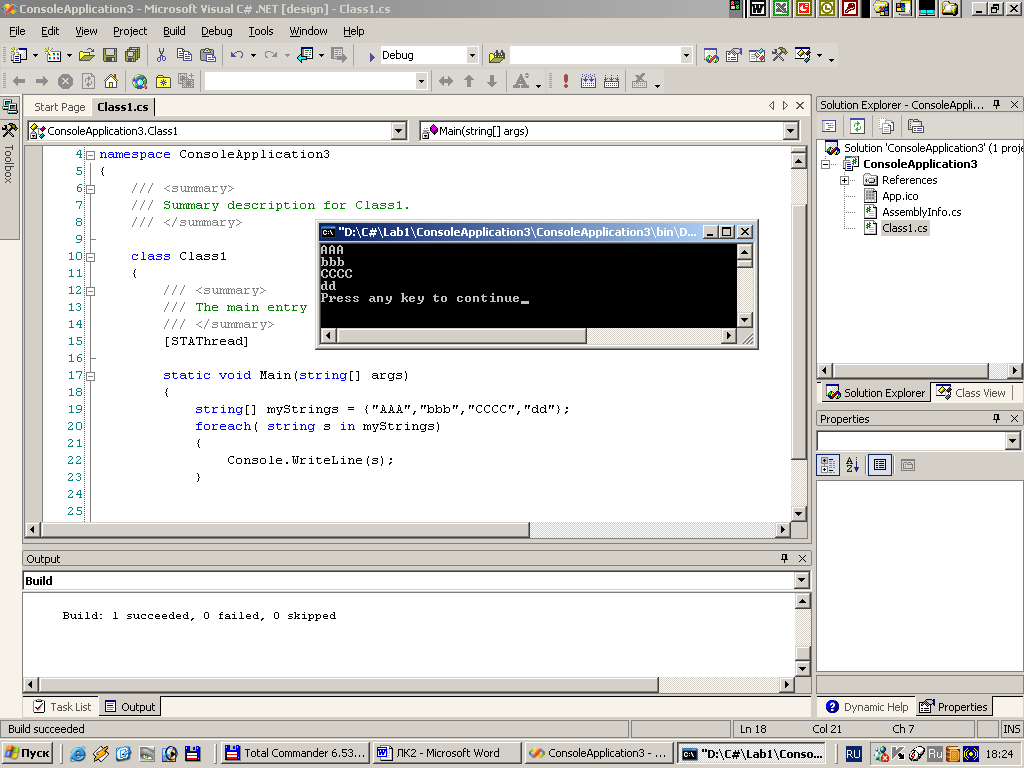1024x768 pixels.
Task: Click the Save All icon
Action: tap(133, 56)
